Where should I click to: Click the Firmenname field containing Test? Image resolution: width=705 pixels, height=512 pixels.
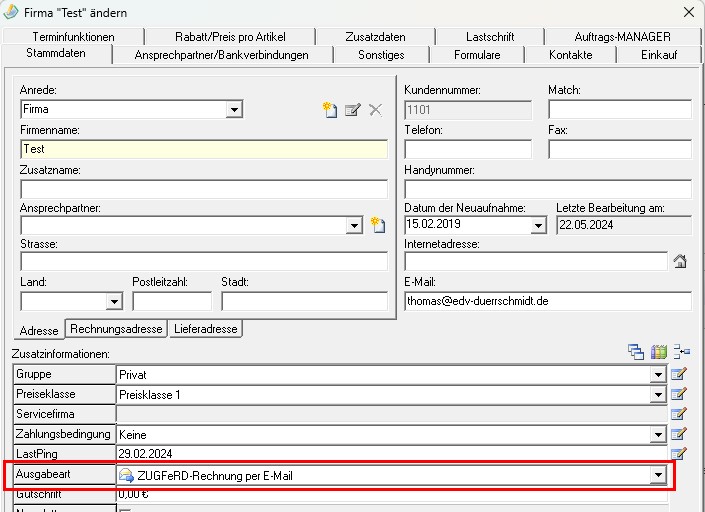(204, 149)
